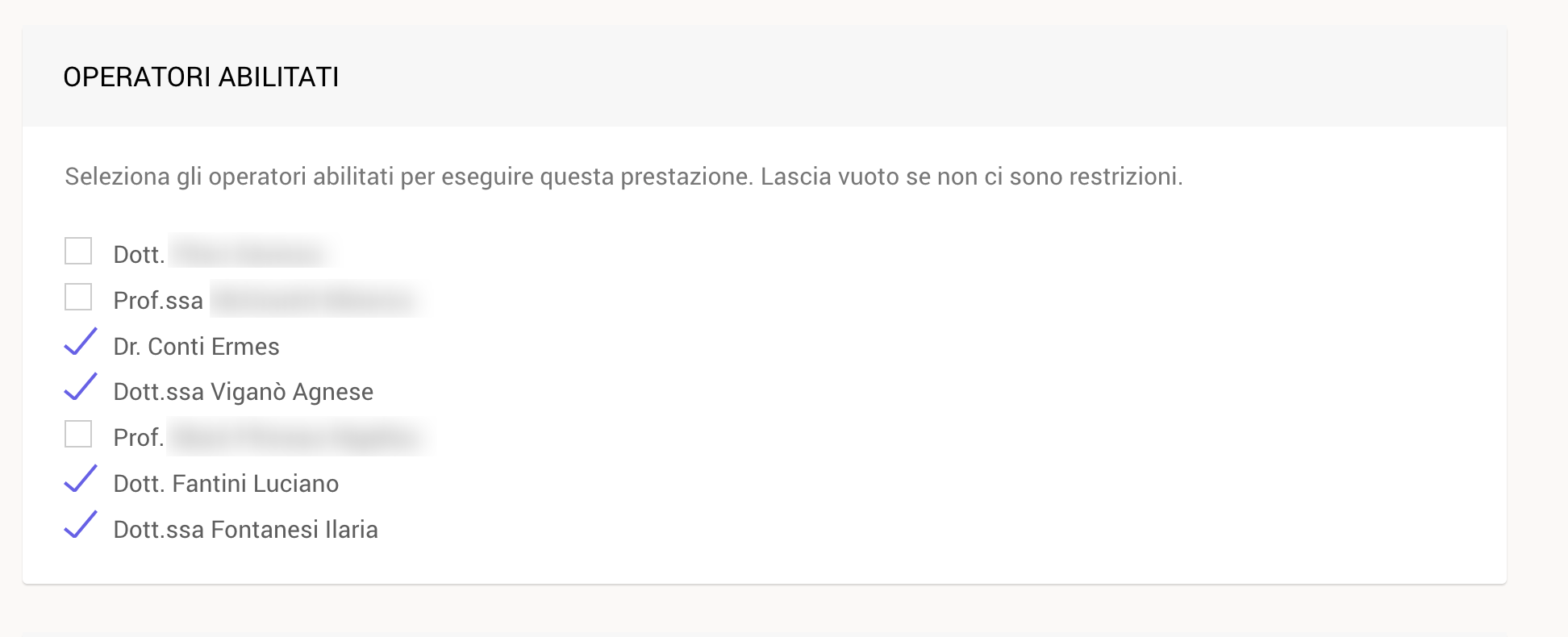Uncheck Dott.ssa Viganò Agnese checkmark

[x=80, y=387]
